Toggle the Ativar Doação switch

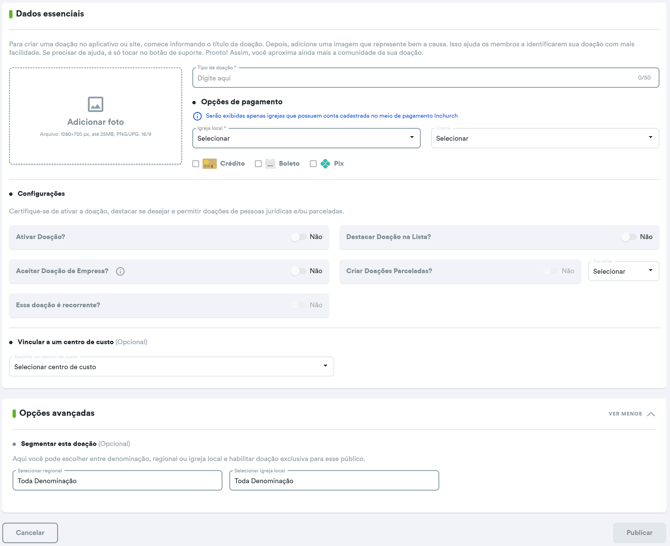tap(298, 237)
